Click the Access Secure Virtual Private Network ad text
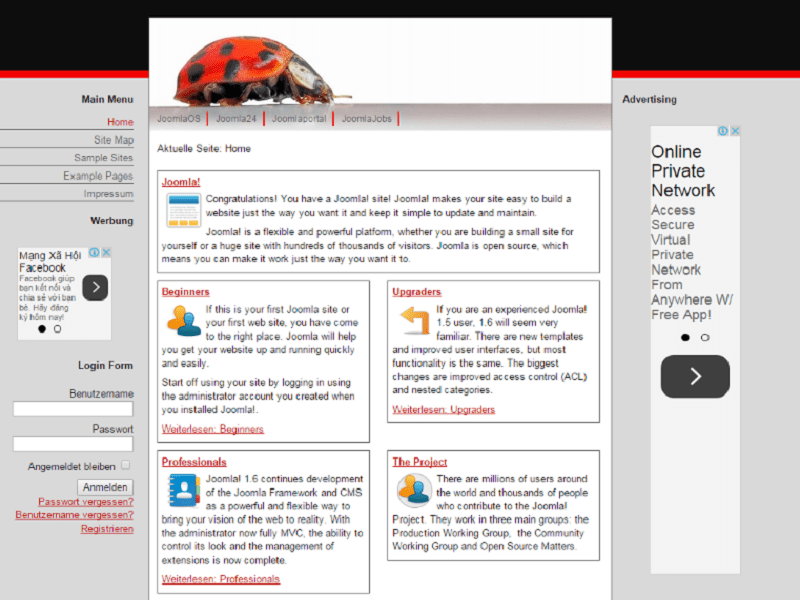 pos(692,262)
